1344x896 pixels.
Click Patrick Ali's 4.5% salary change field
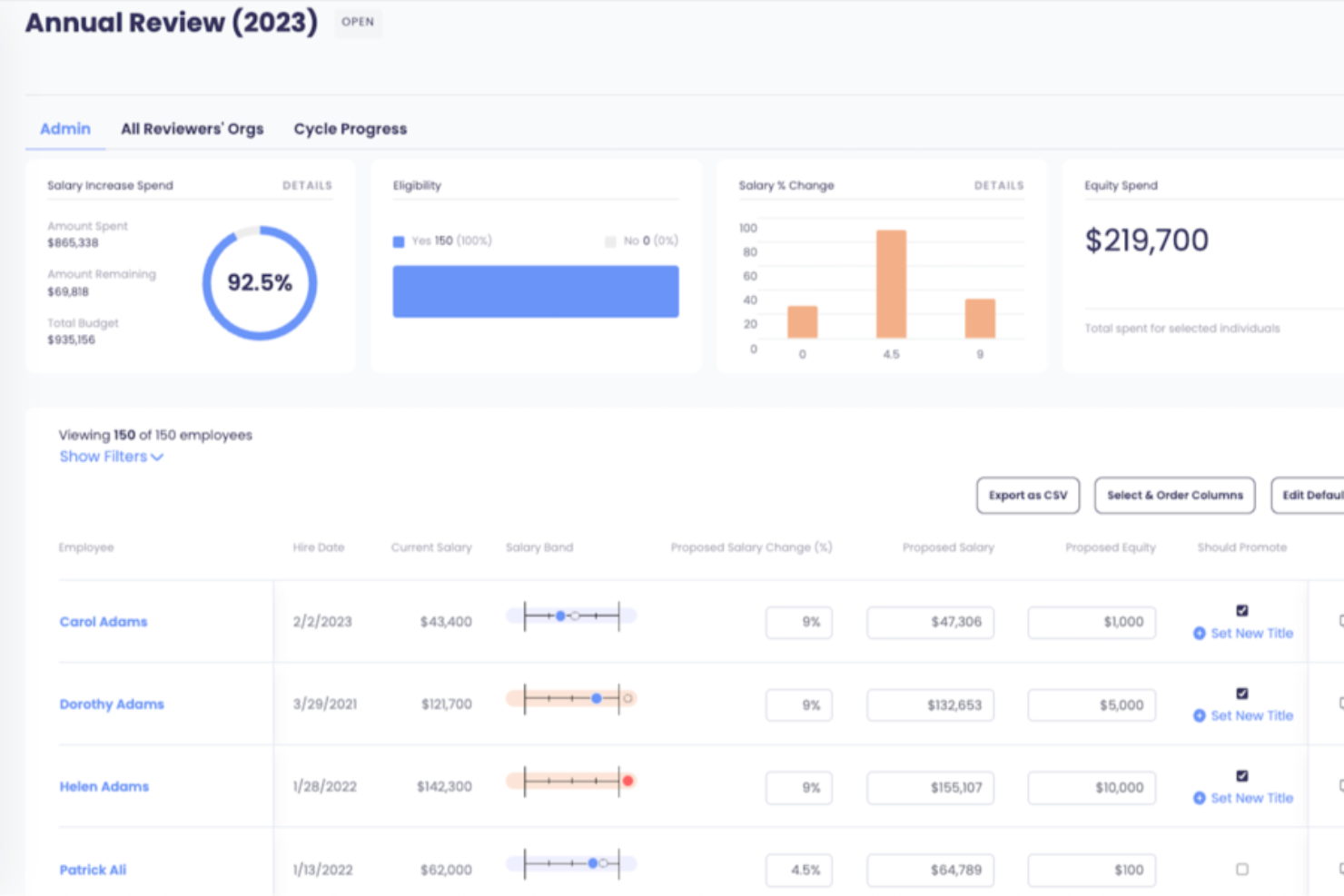click(x=799, y=869)
